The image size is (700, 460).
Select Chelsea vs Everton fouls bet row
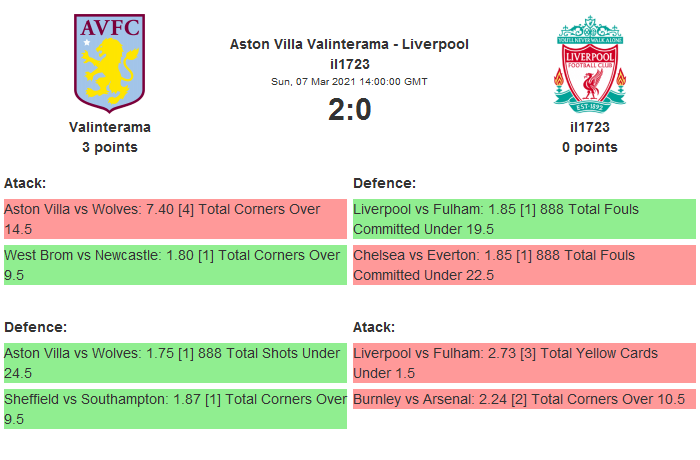(524, 264)
